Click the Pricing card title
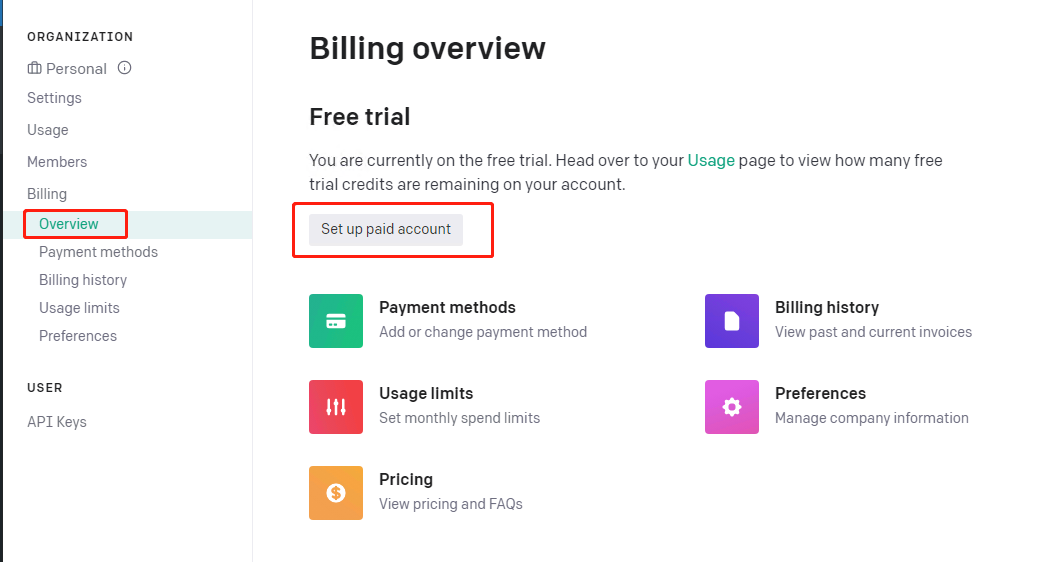The width and height of the screenshot is (1060, 562). click(406, 480)
